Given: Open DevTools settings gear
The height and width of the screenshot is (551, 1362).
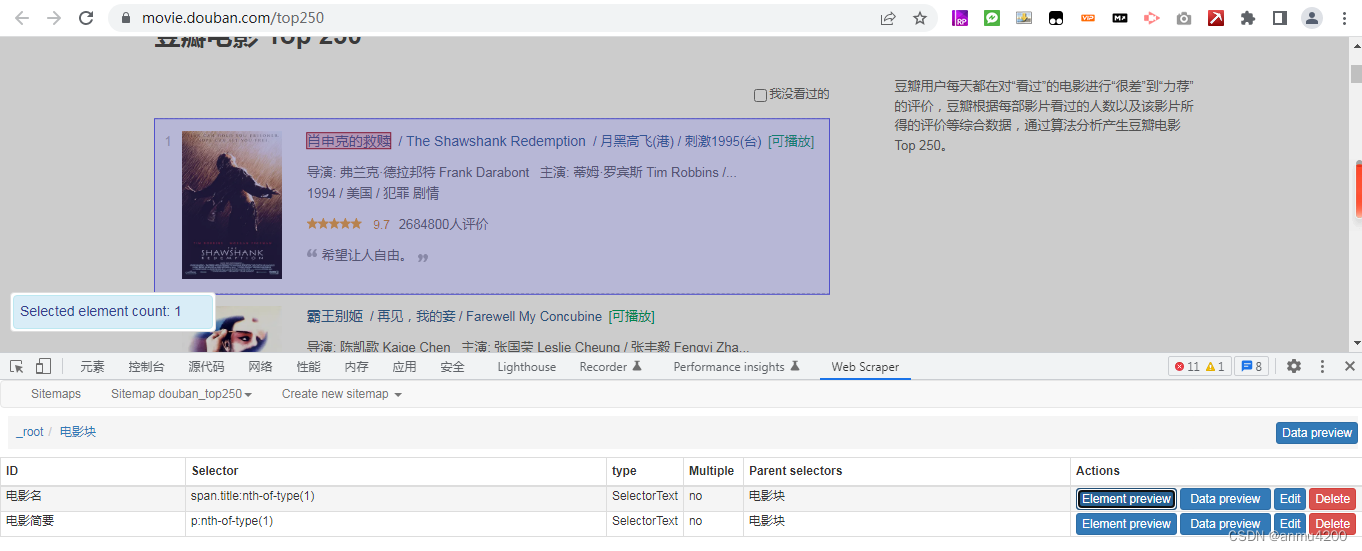Looking at the screenshot, I should click(1294, 366).
